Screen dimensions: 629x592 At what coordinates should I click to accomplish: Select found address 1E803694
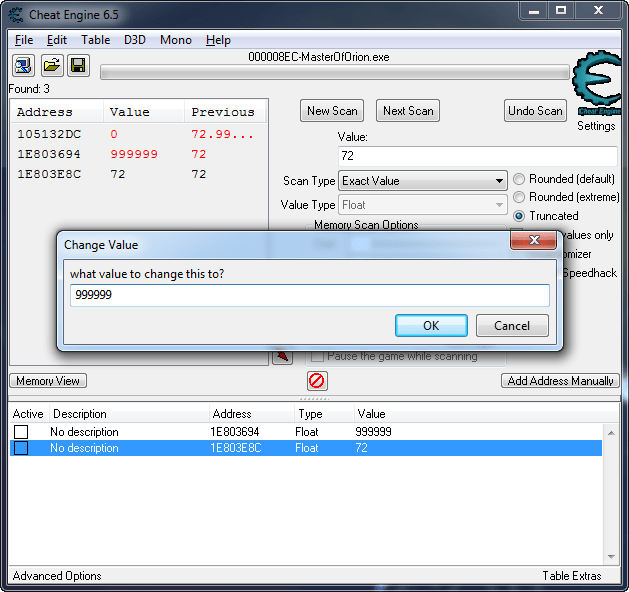[x=49, y=154]
